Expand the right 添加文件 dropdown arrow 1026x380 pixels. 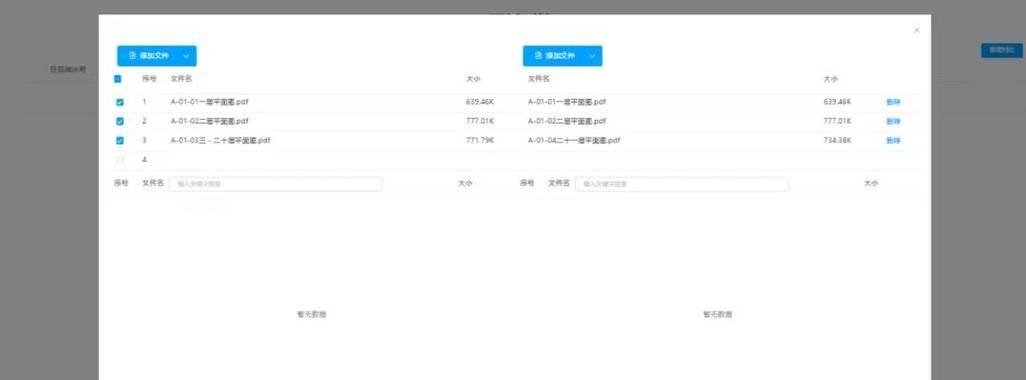592,56
